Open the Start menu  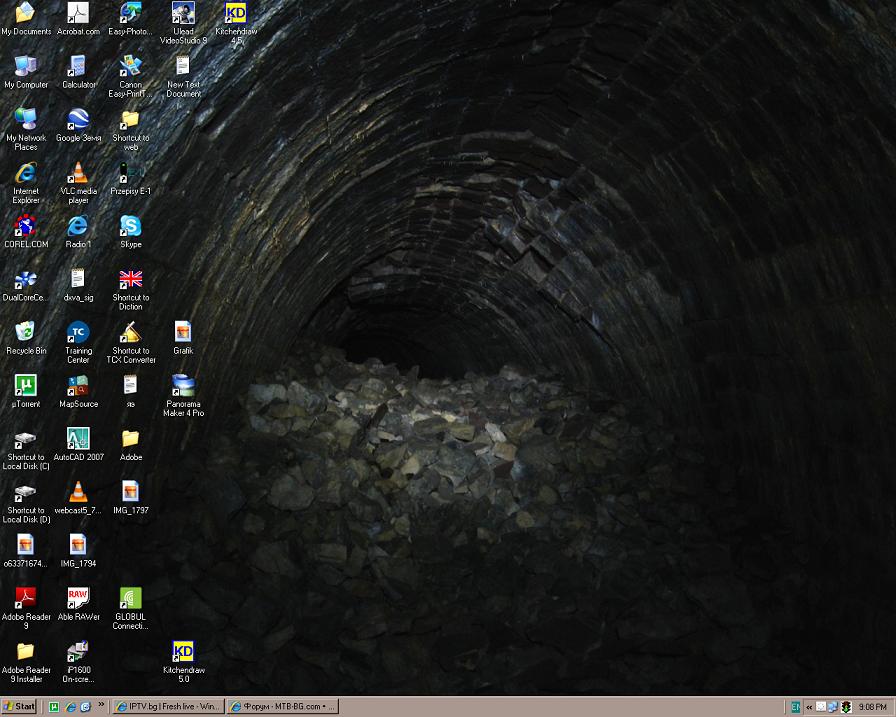[19, 707]
